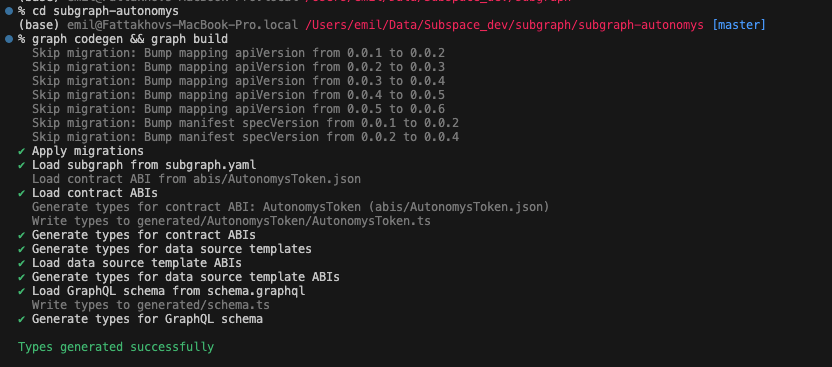Click the emil@Fattakhovs-MacBook-Pro.local hostname text
832x367 pixels.
[183, 25]
